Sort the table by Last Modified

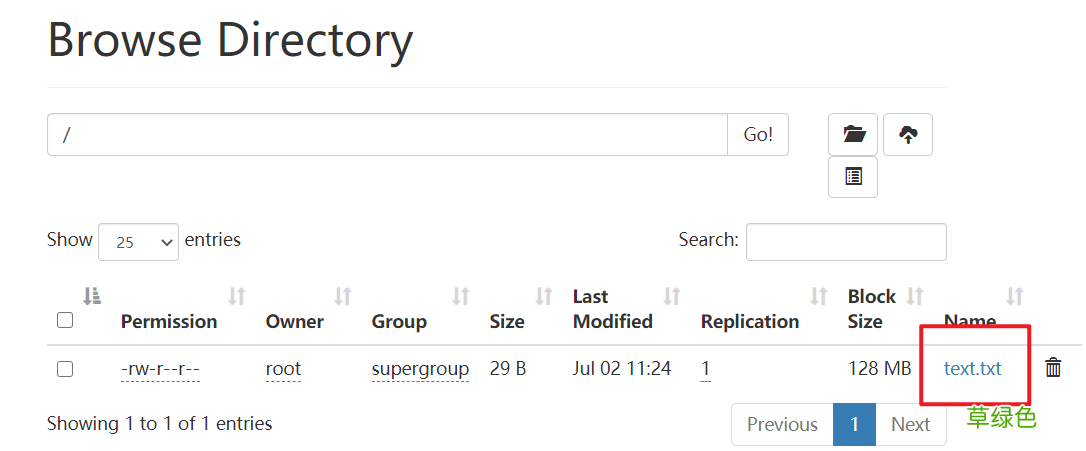click(672, 296)
